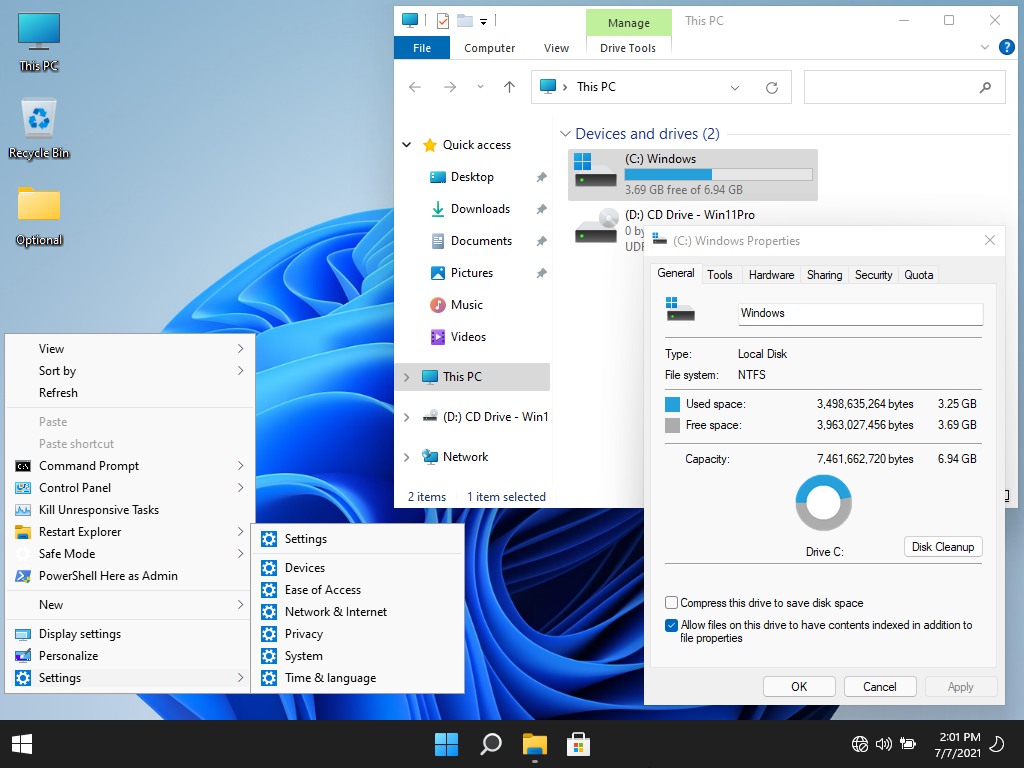Click the gray Free space color swatch

pos(672,425)
